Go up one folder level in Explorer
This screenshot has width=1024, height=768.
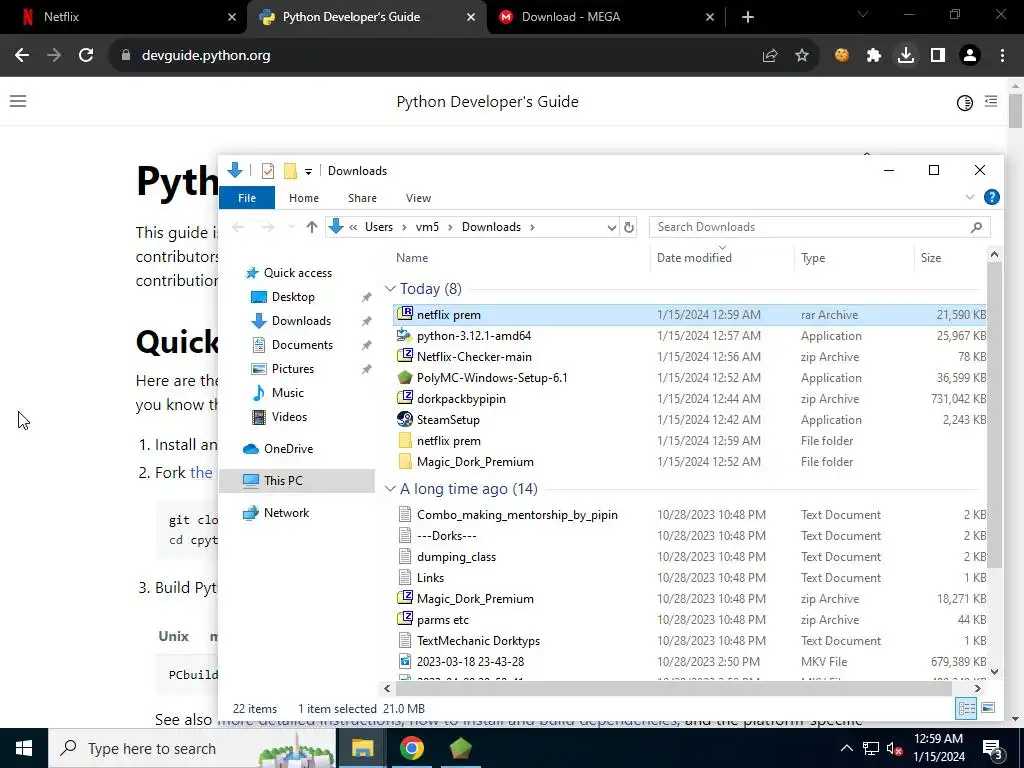point(312,227)
